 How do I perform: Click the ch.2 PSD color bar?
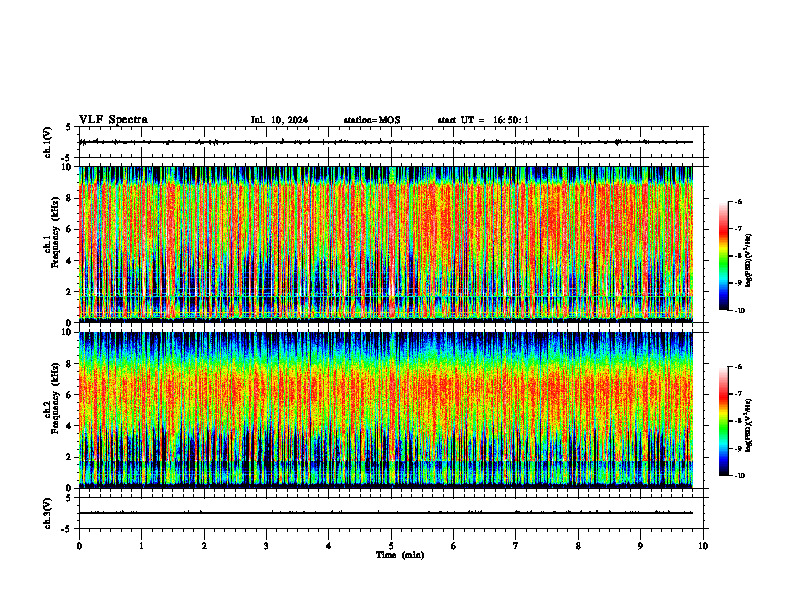tap(724, 421)
